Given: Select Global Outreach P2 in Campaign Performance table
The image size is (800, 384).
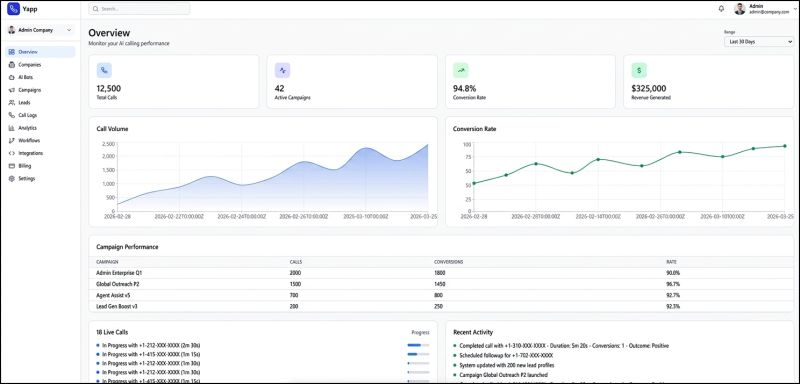Looking at the screenshot, I should 441,284.
